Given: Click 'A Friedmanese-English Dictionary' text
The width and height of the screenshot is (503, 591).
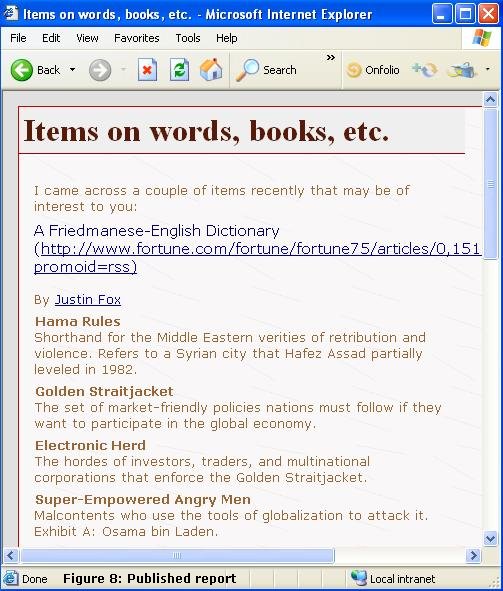Looking at the screenshot, I should coord(156,231).
